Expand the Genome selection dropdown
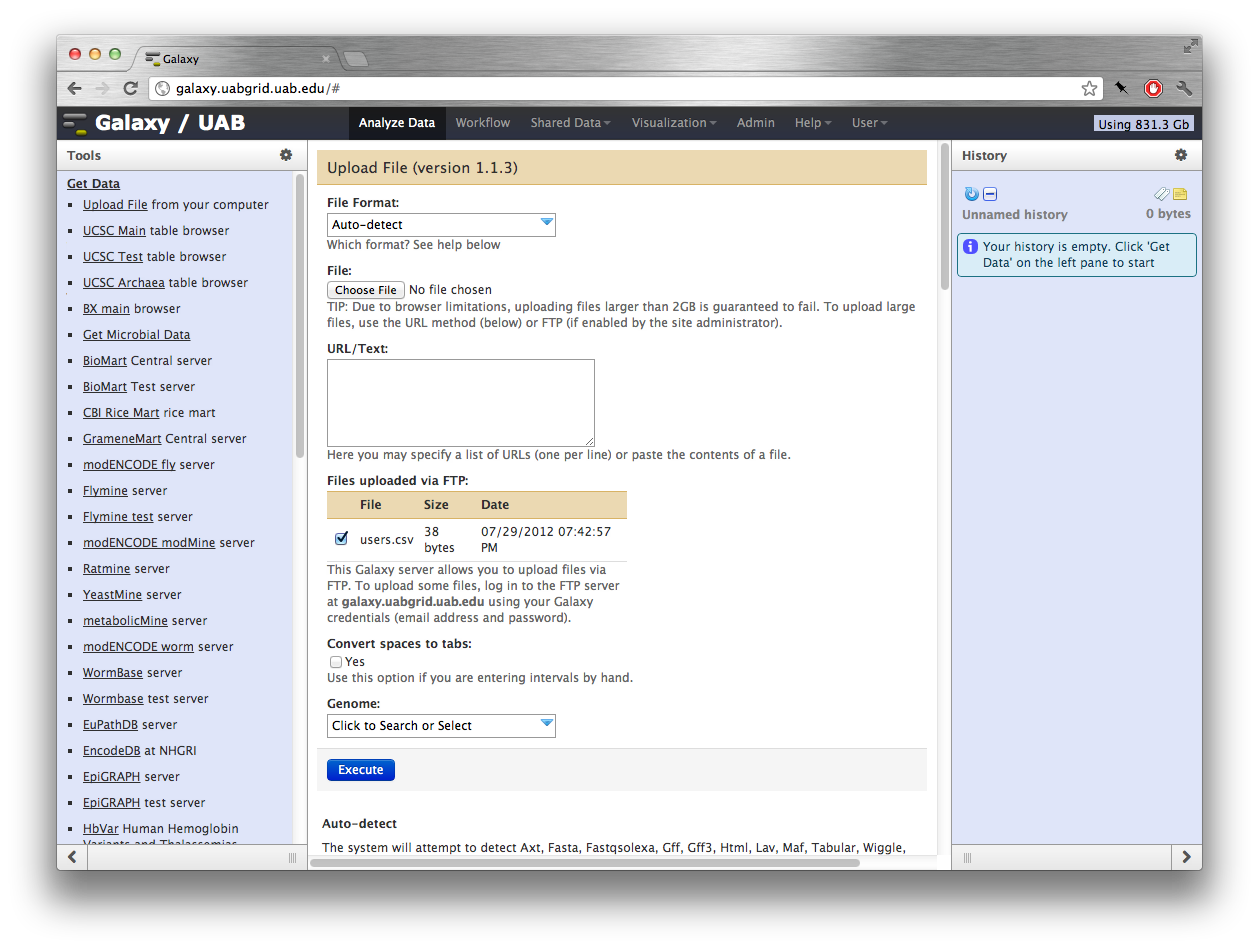The width and height of the screenshot is (1259, 949). click(441, 726)
